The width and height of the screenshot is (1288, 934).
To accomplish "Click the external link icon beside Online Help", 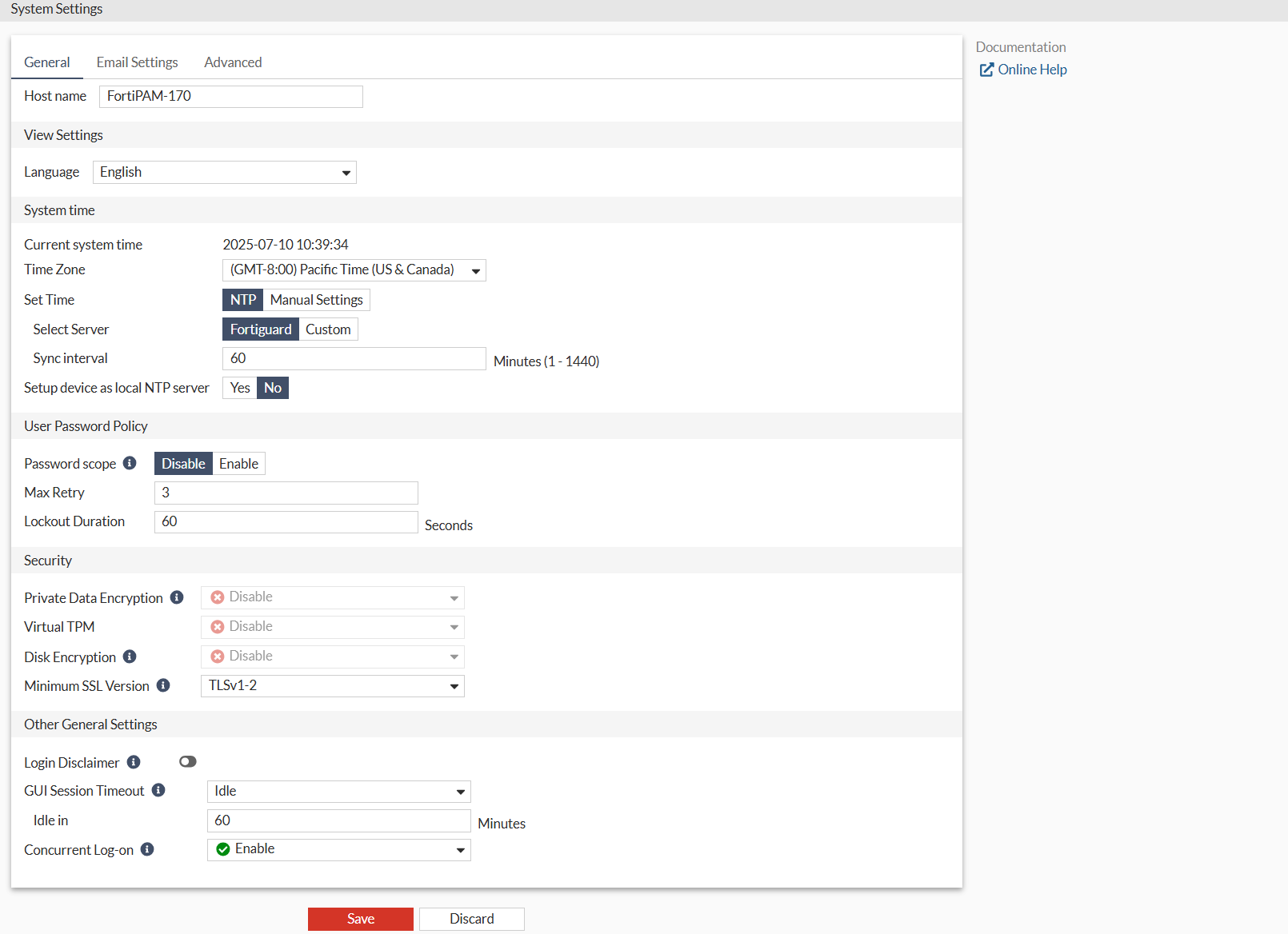I will [986, 70].
